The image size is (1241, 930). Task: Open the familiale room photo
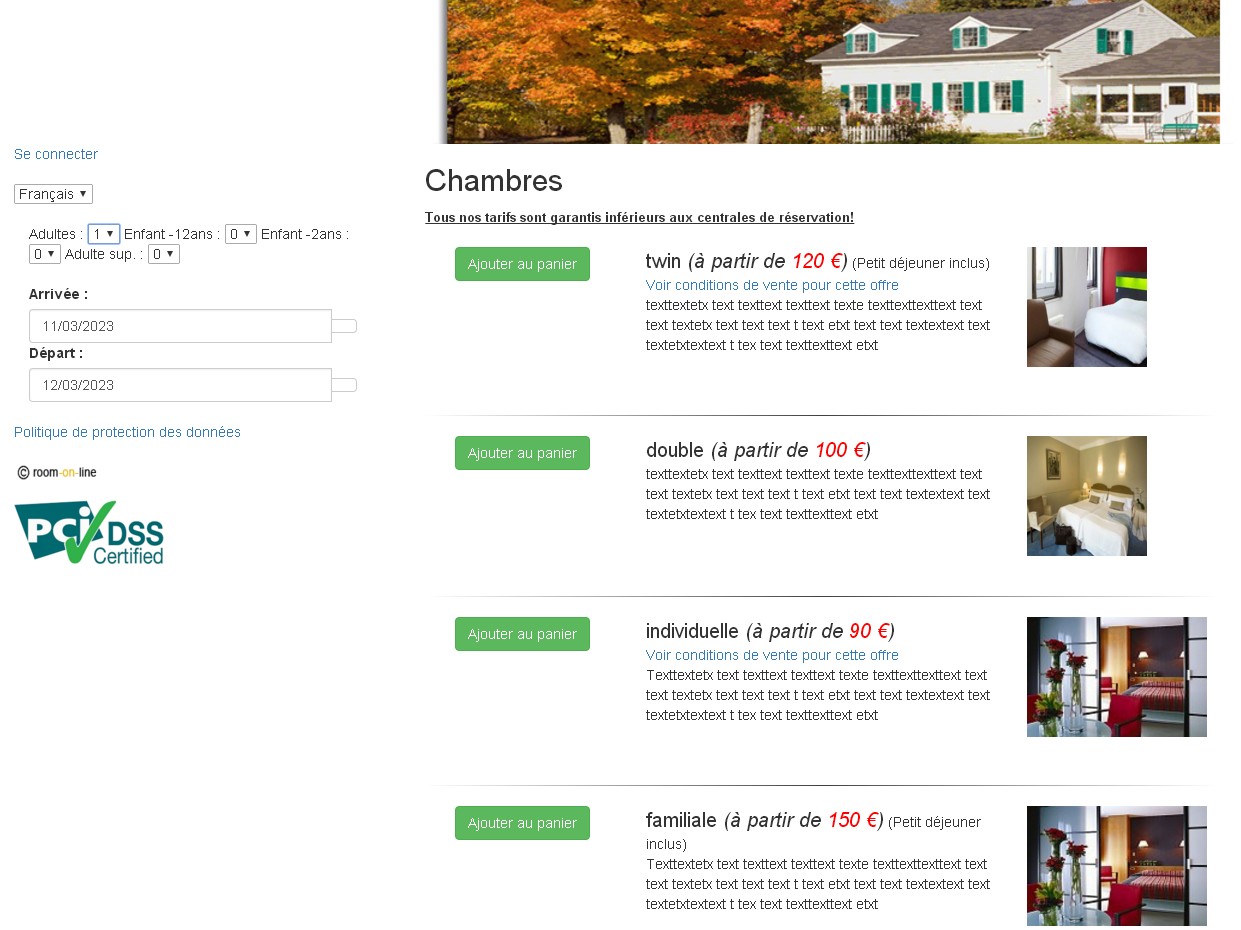[x=1116, y=866]
